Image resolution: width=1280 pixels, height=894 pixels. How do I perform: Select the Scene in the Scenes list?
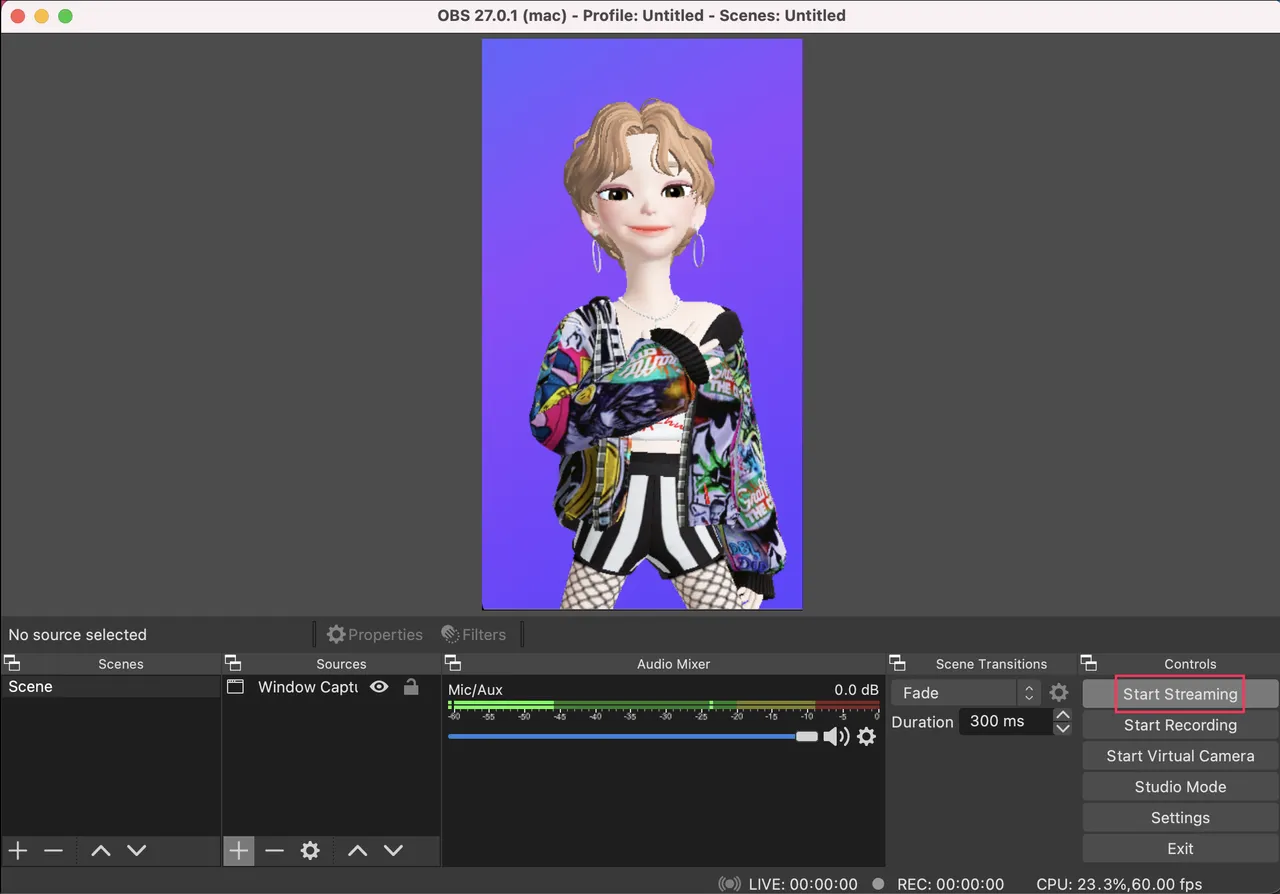[x=60, y=687]
